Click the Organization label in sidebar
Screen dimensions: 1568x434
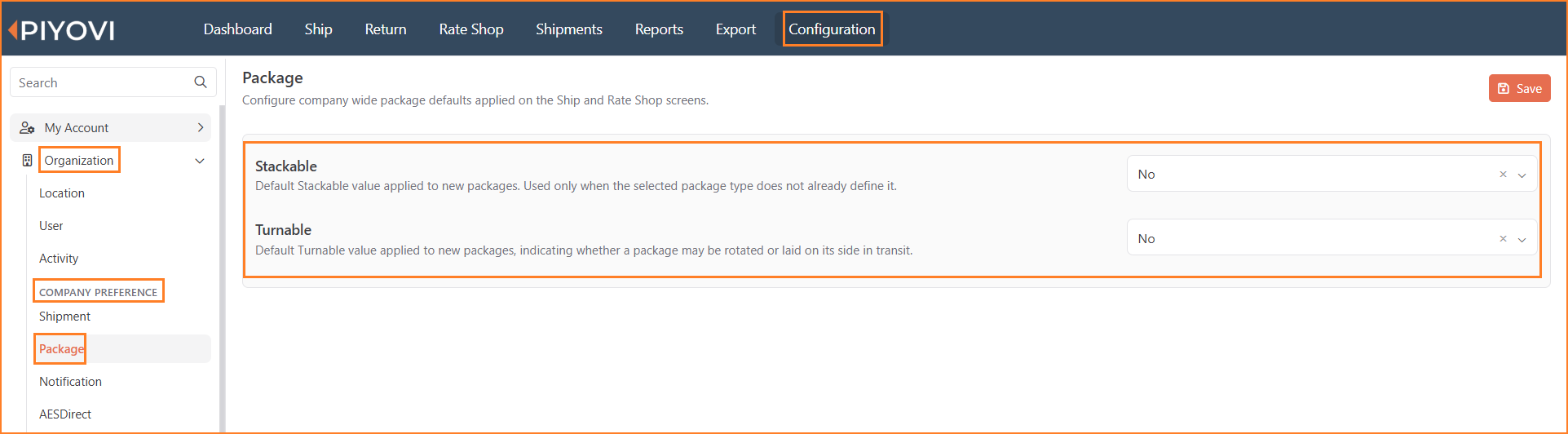79,161
